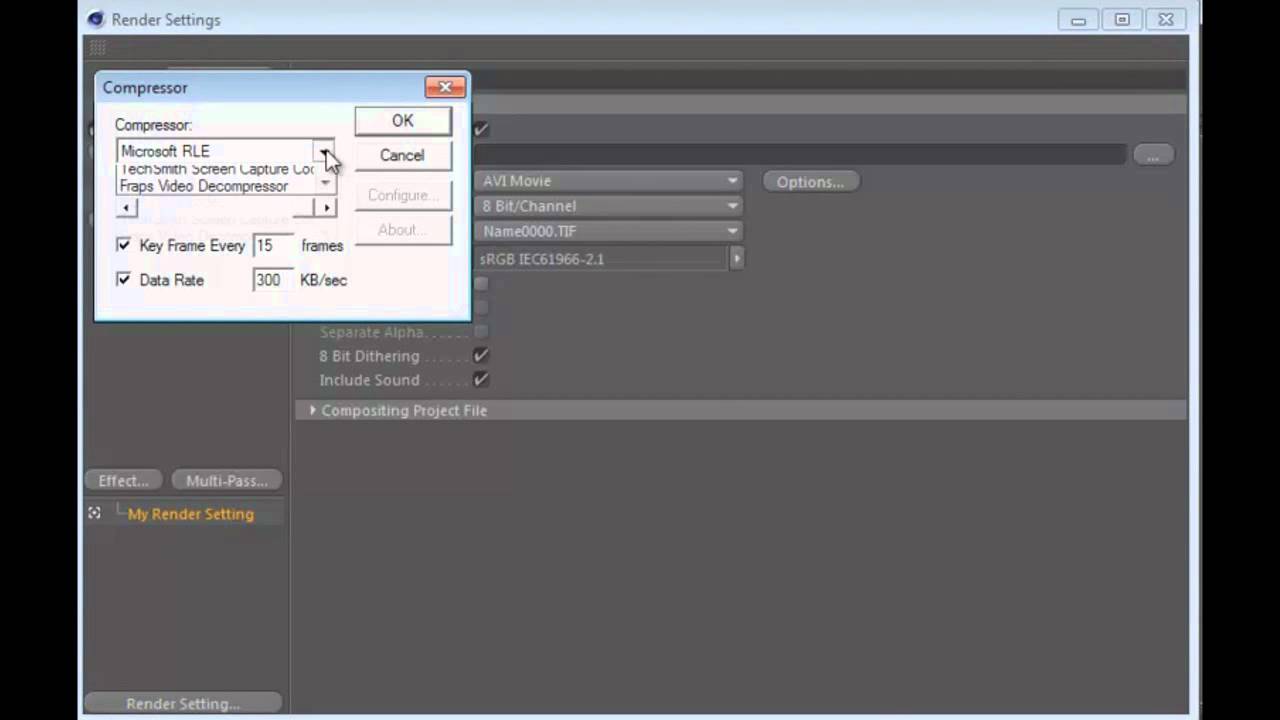
Task: Toggle the Data Rate checkbox
Action: pyautogui.click(x=124, y=280)
